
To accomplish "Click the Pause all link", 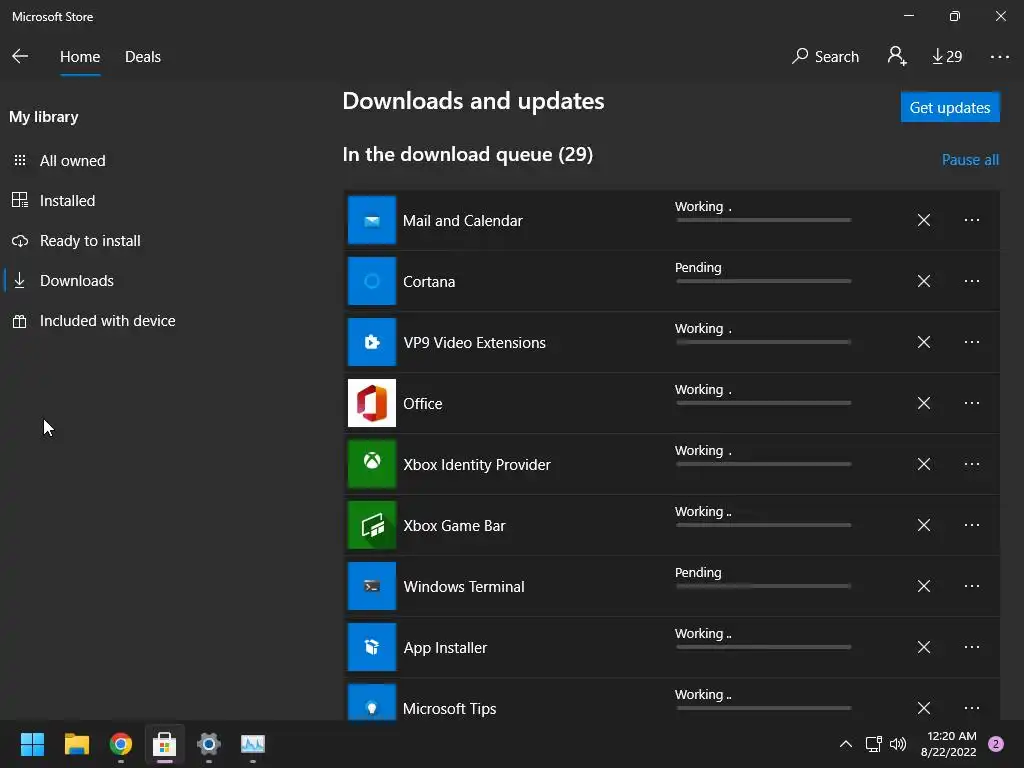I will (970, 160).
